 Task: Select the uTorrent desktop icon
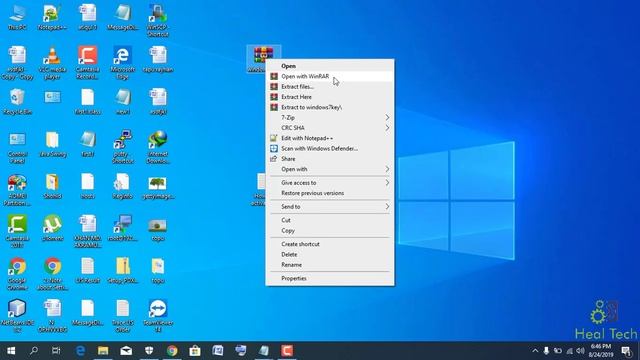[52, 228]
